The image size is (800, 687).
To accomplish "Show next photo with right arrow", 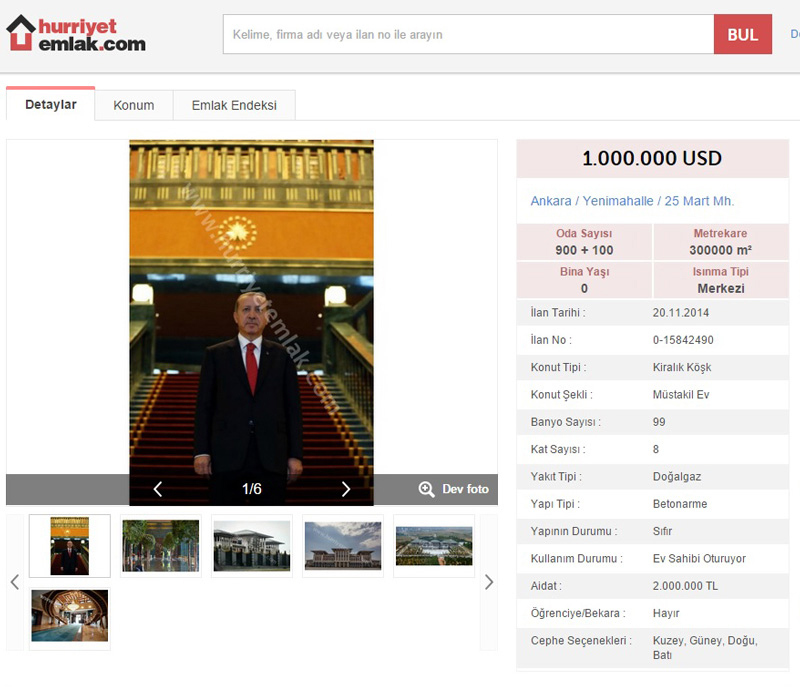I will [x=346, y=489].
